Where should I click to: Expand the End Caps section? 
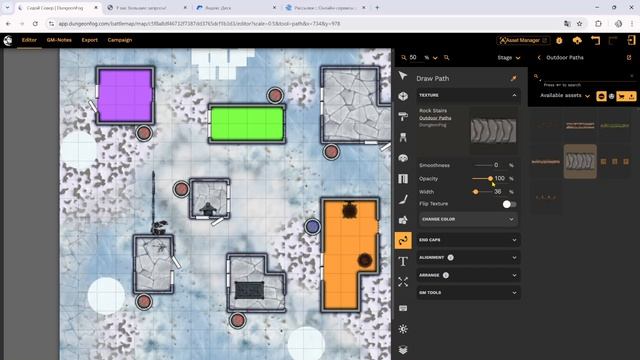468,240
